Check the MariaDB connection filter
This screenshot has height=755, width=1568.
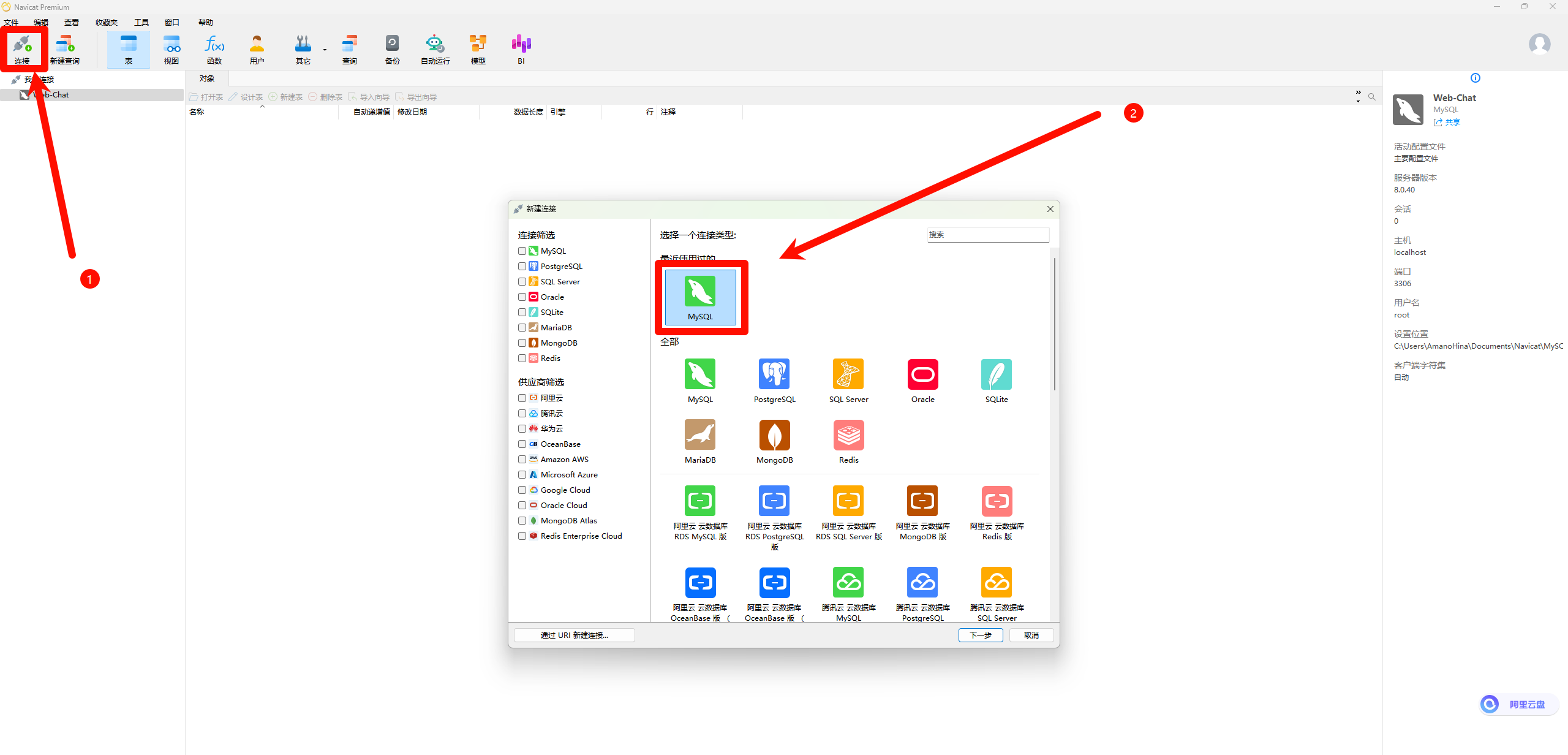click(522, 328)
